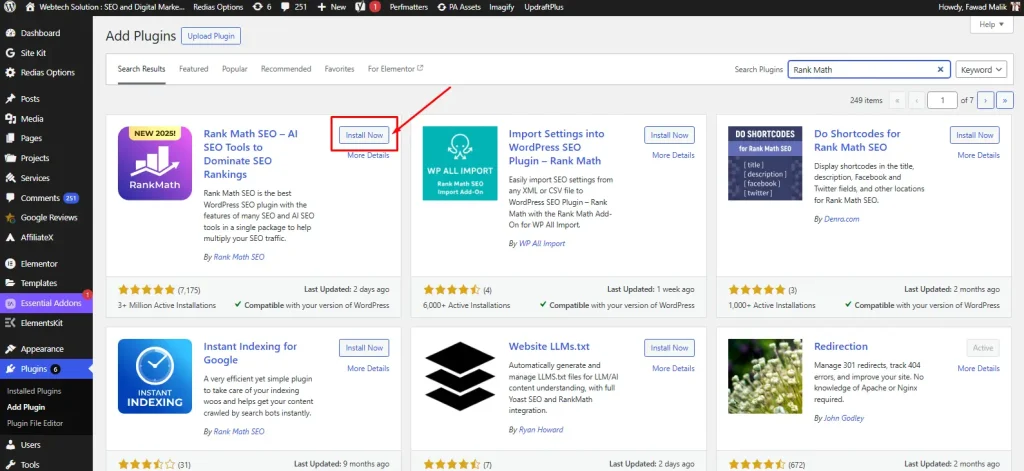
Task: Expand the Help dropdown tab
Action: [991, 25]
